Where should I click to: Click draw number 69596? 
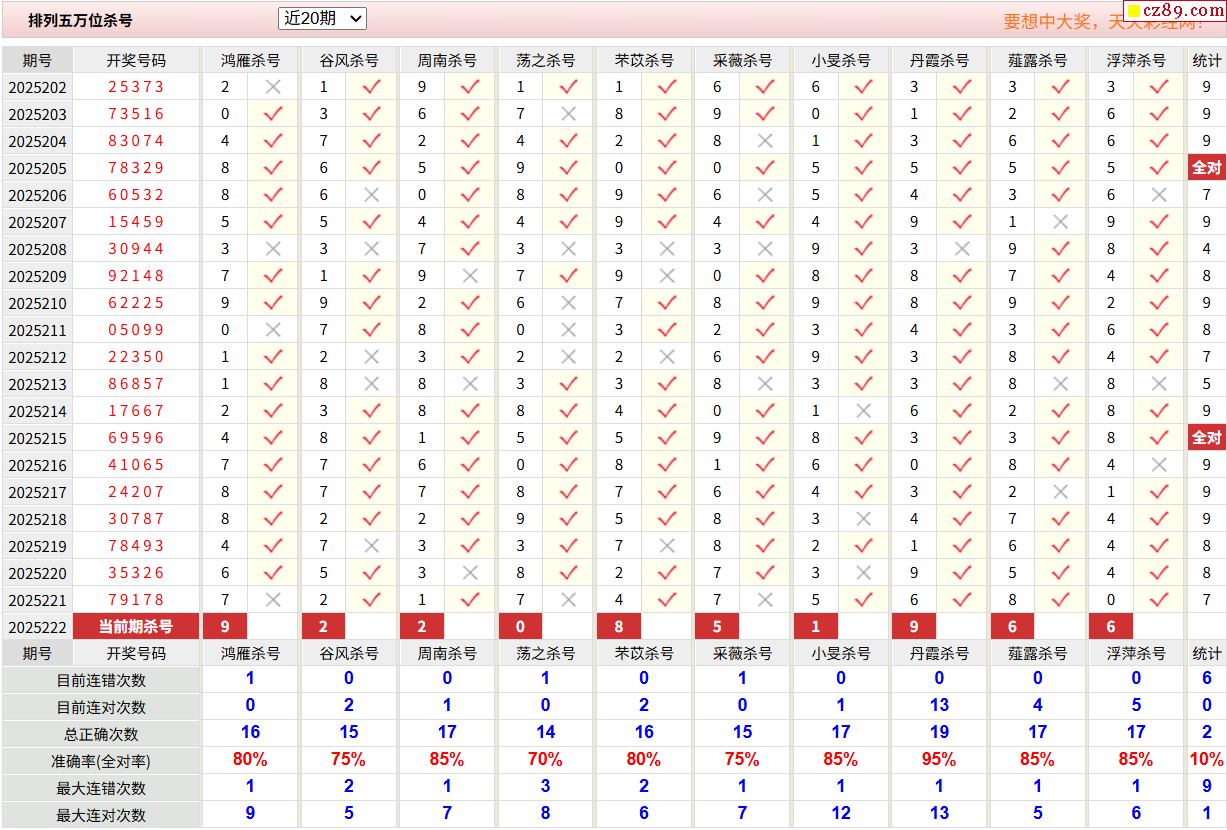136,438
